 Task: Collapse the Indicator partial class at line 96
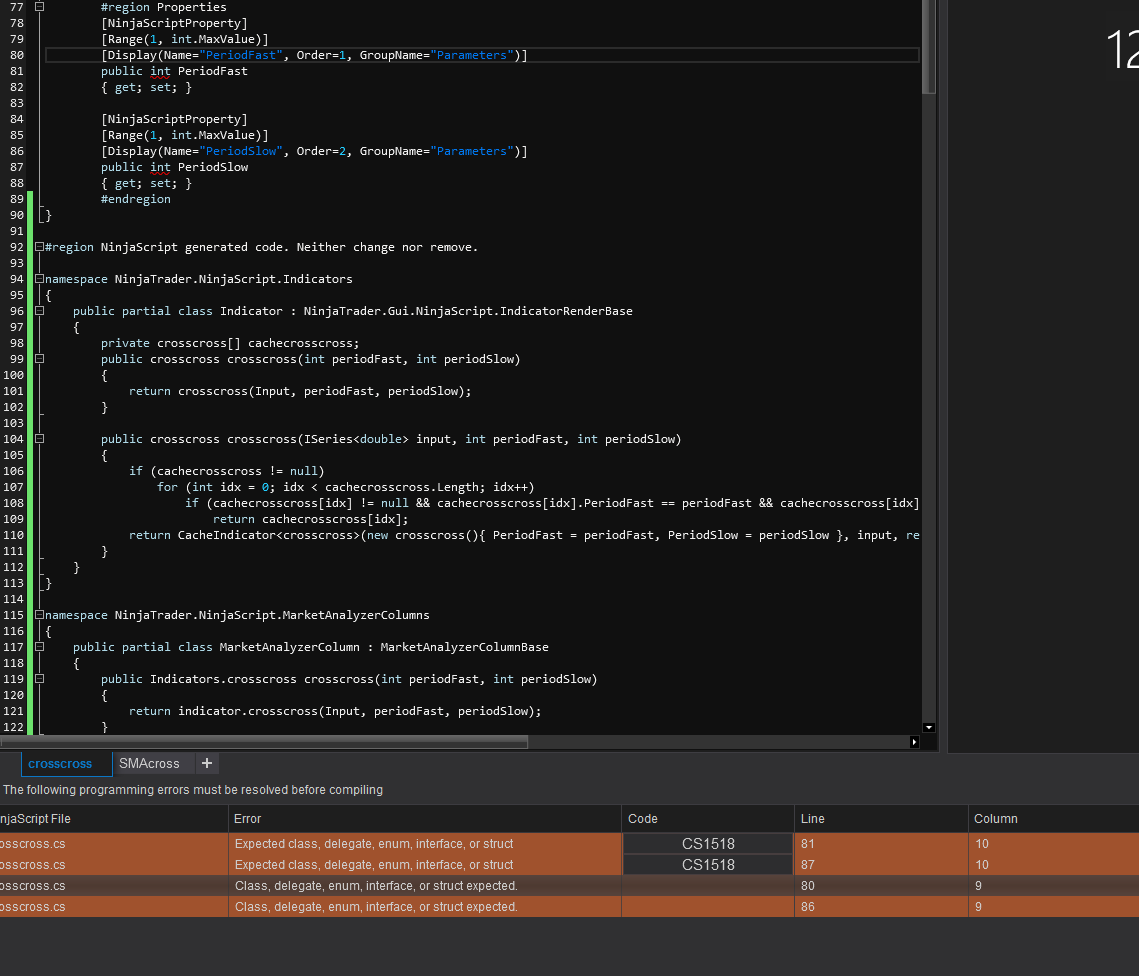coord(40,311)
